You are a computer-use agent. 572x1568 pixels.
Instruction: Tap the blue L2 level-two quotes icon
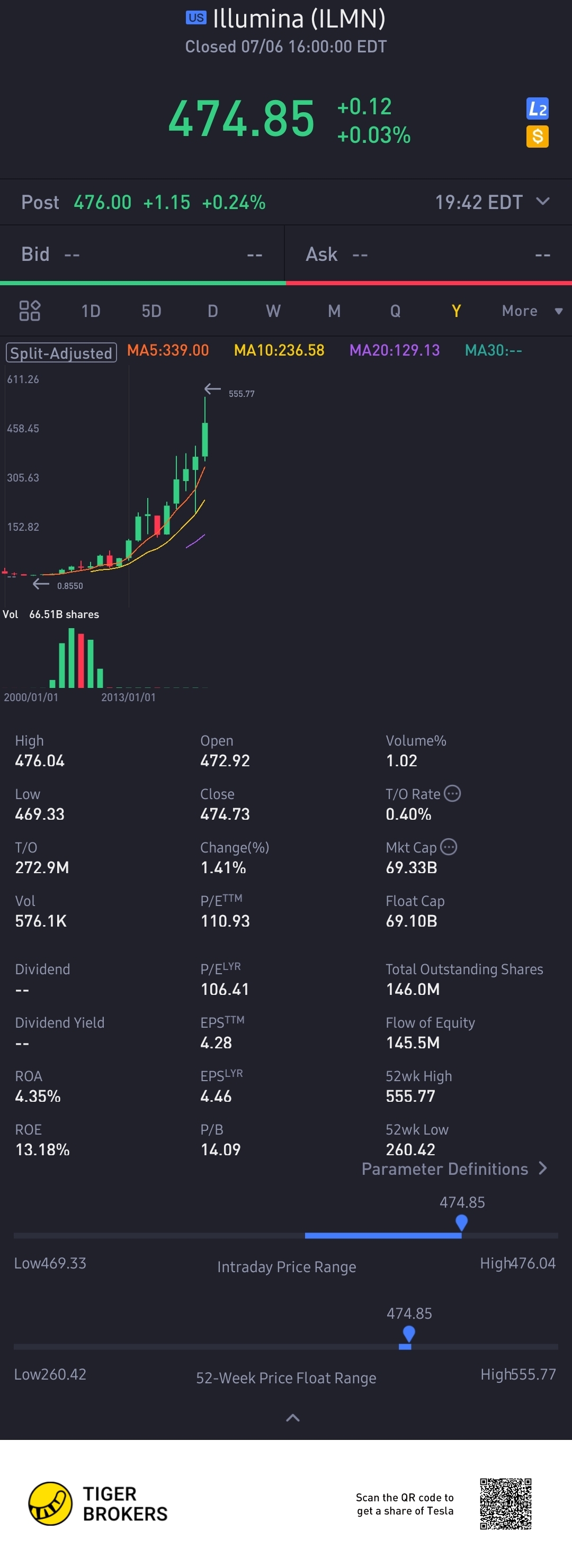tap(537, 109)
